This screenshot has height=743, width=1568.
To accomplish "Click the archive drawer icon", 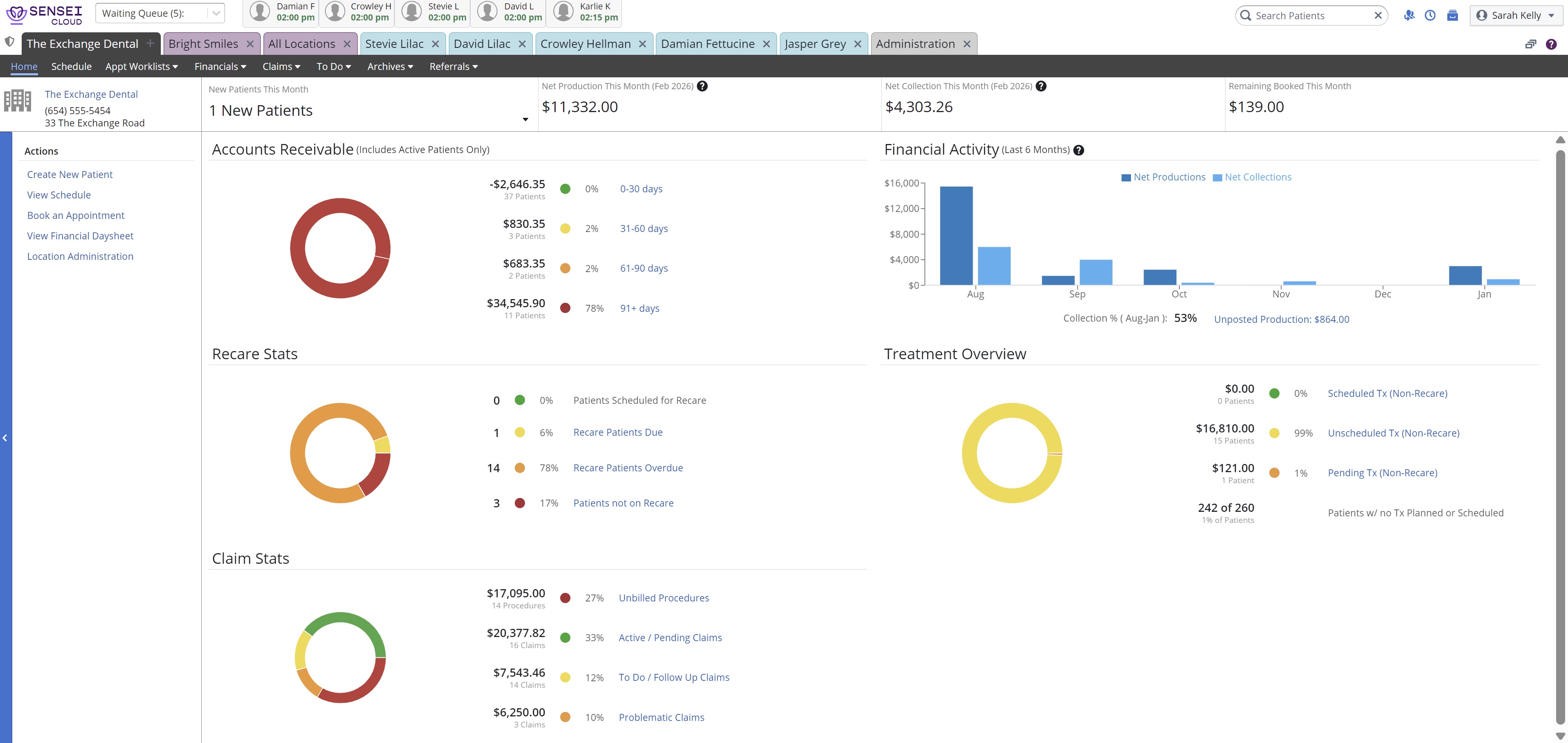I will 1452,15.
